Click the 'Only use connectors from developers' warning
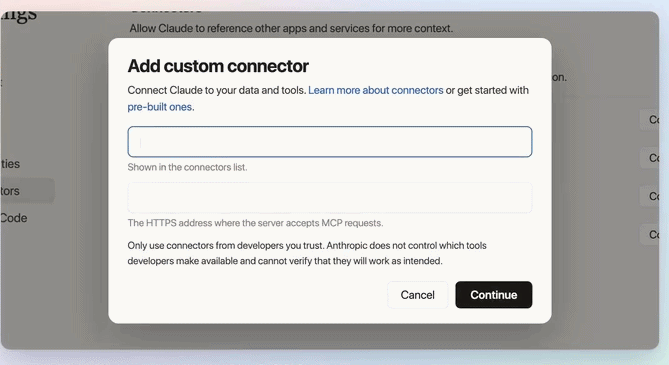The height and width of the screenshot is (365, 669). [307, 253]
